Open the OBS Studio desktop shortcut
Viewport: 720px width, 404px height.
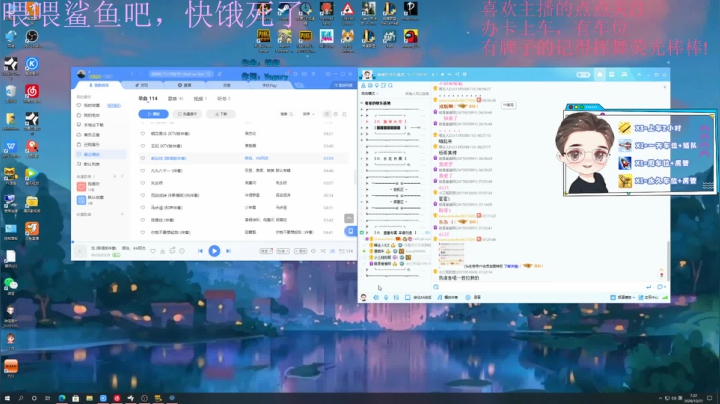(x=32, y=39)
